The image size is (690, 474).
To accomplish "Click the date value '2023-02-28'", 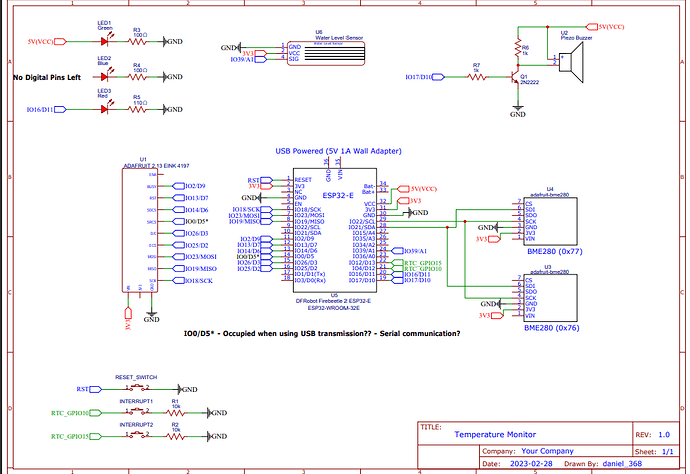I will [531, 463].
